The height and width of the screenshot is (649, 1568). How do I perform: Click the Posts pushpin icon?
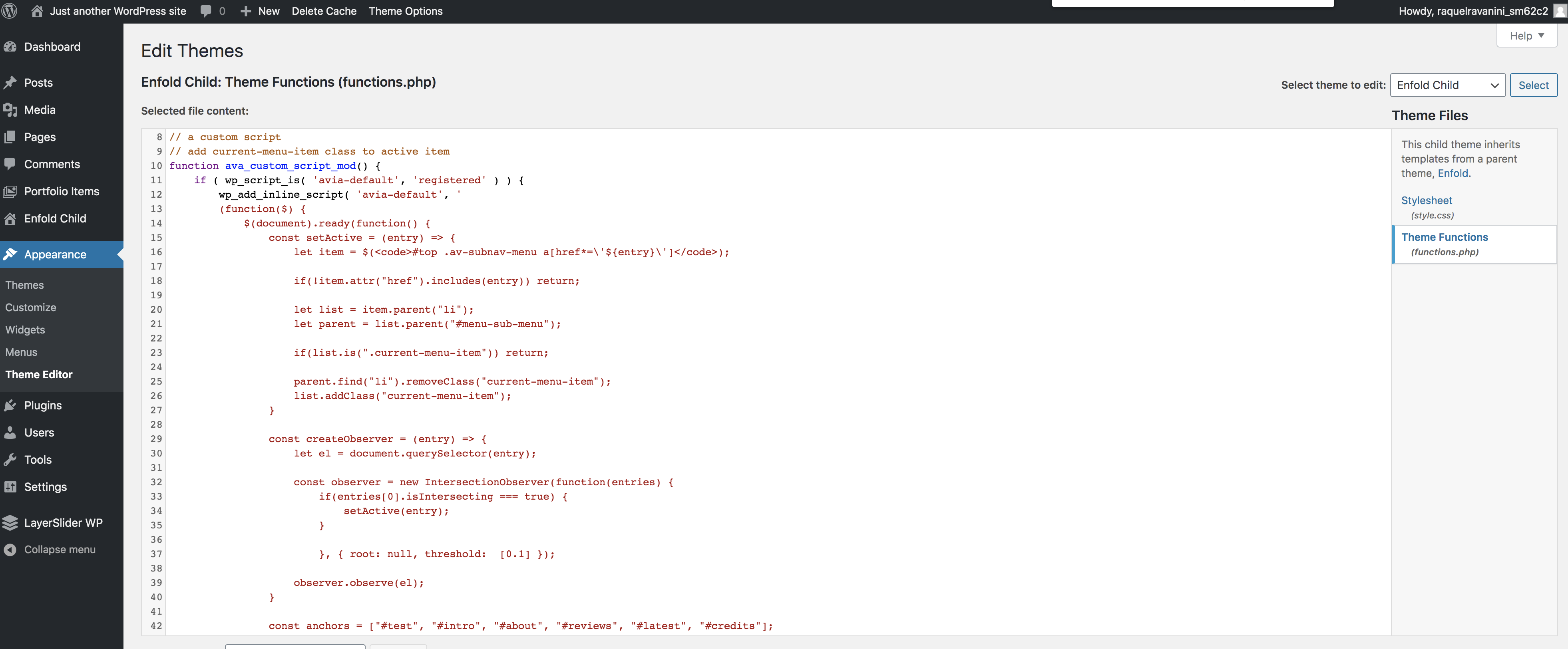point(10,83)
